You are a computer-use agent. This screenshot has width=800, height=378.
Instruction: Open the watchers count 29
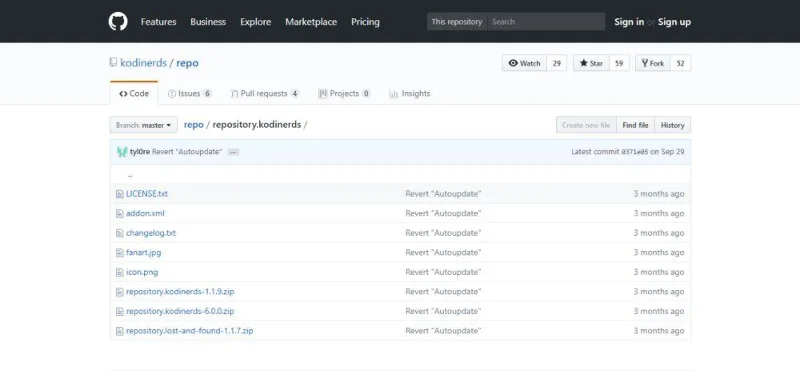pos(557,63)
